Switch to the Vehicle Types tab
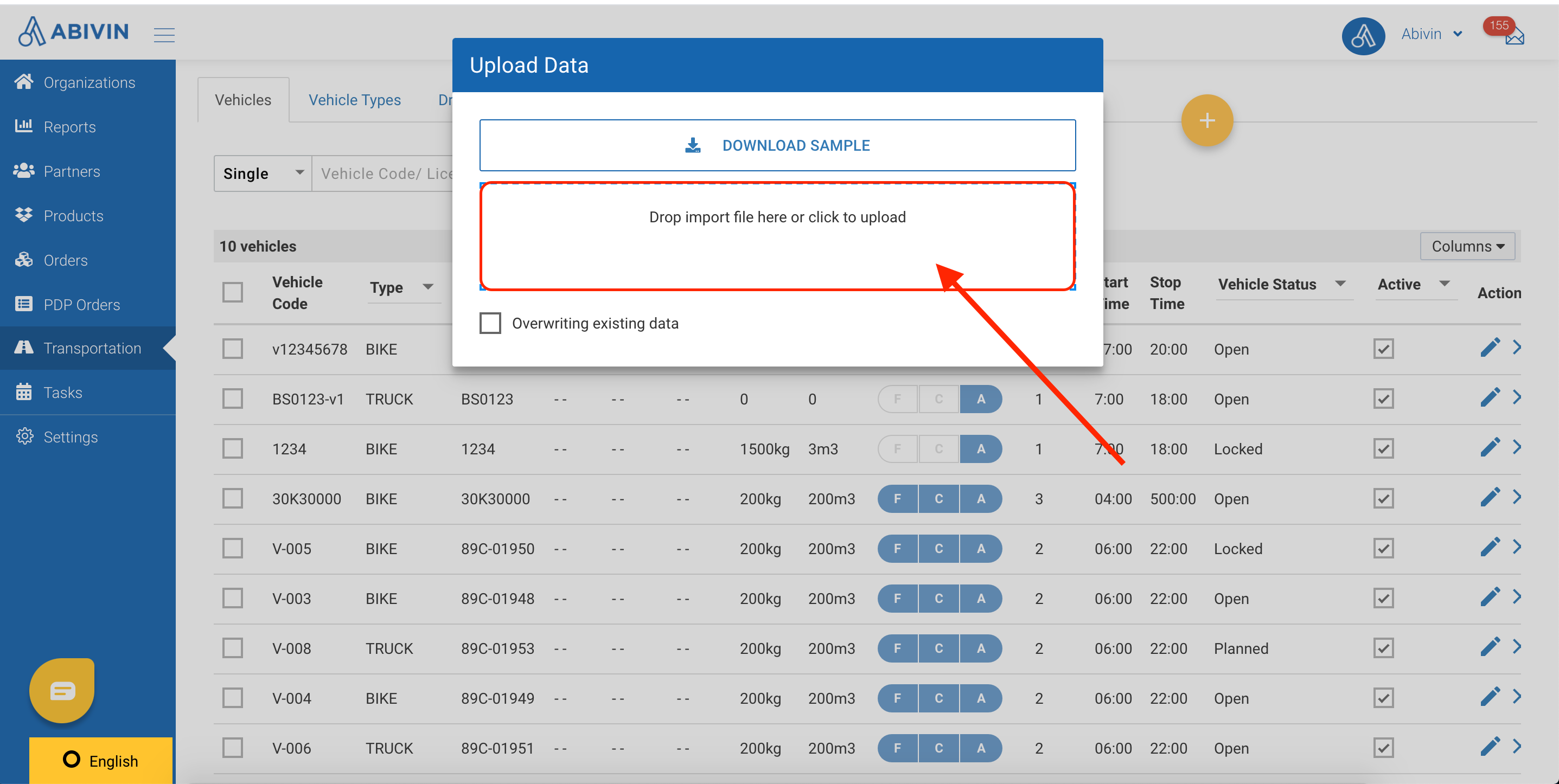1559x784 pixels. pyautogui.click(x=354, y=100)
